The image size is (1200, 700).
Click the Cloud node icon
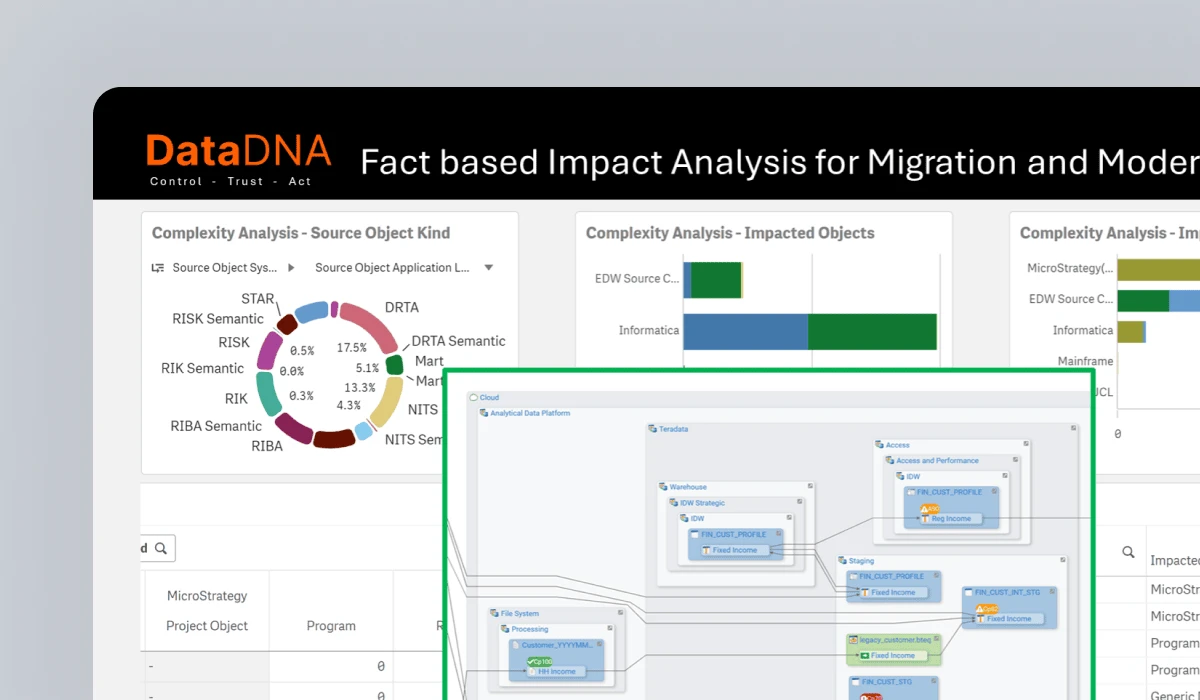[474, 398]
